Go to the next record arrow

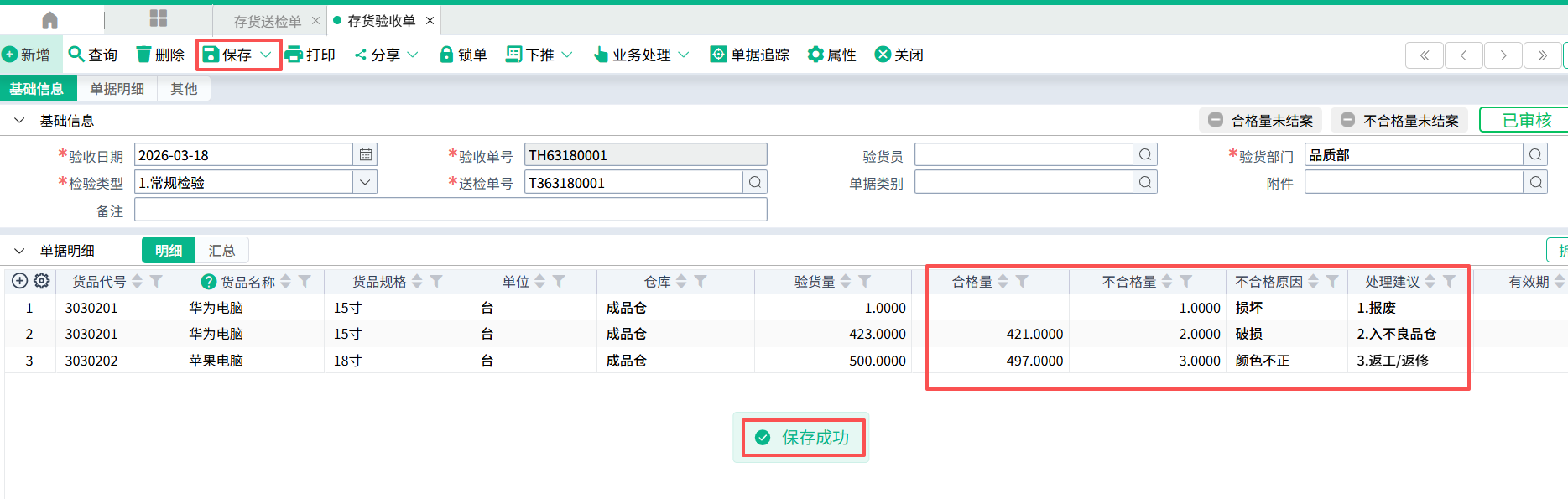[x=1503, y=55]
